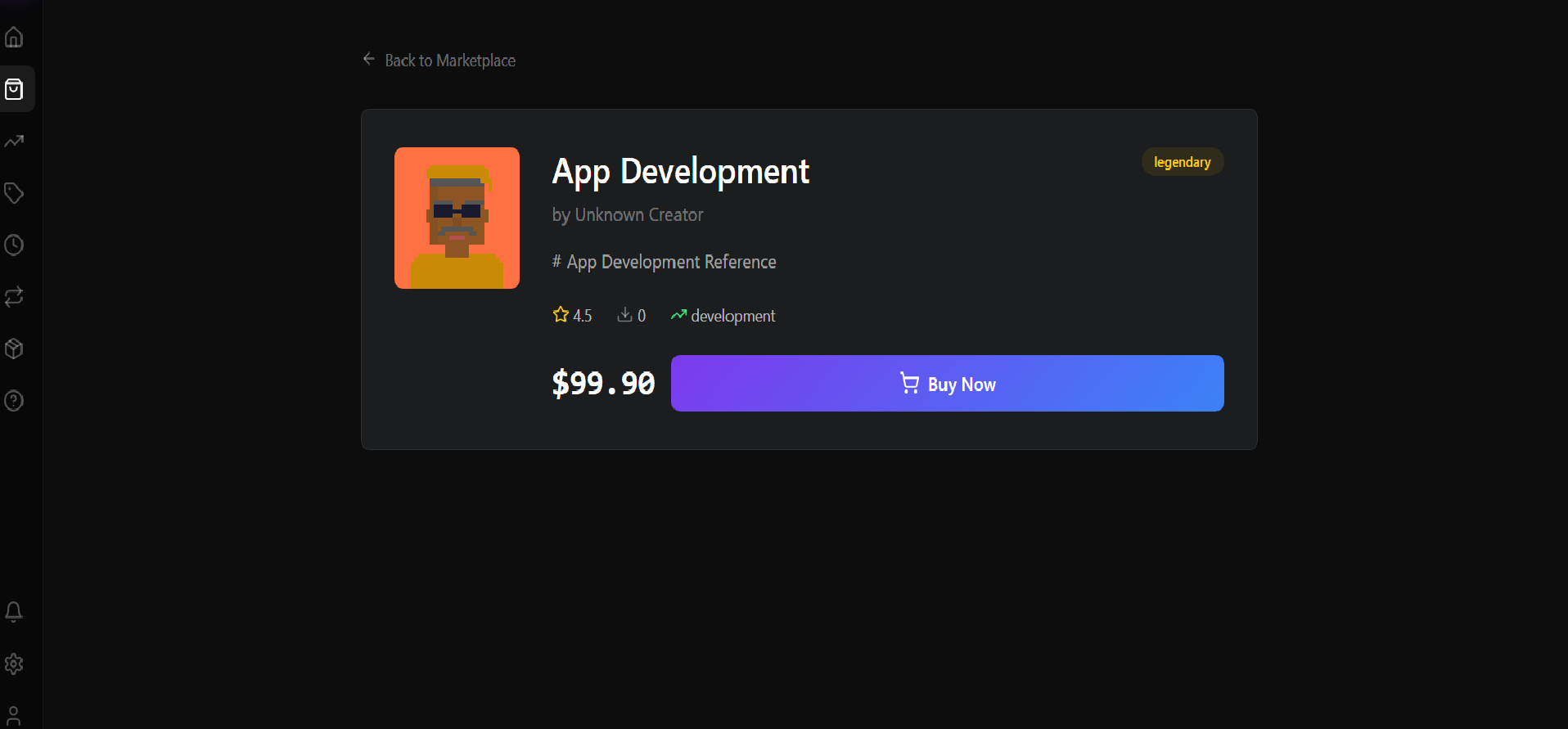Click the star rating 4.5
This screenshot has height=729, width=1568.
[x=572, y=315]
